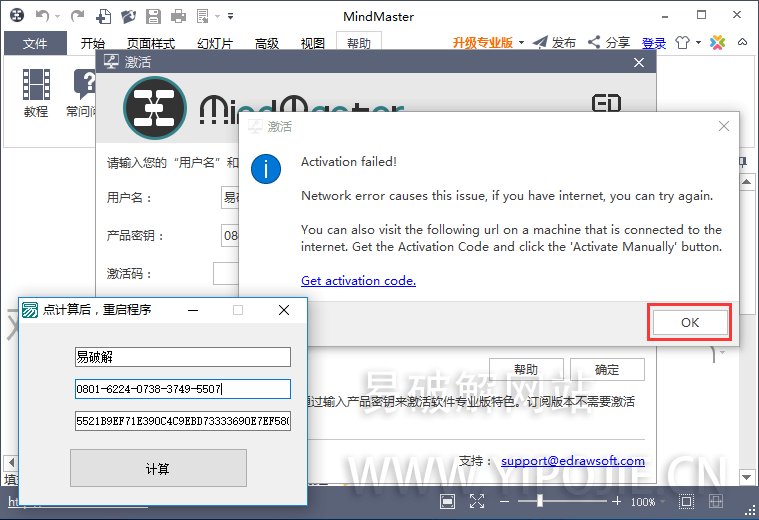Viewport: 759px width, 520px height.
Task: Click OK in Activation failed dialog
Action: [x=690, y=322]
